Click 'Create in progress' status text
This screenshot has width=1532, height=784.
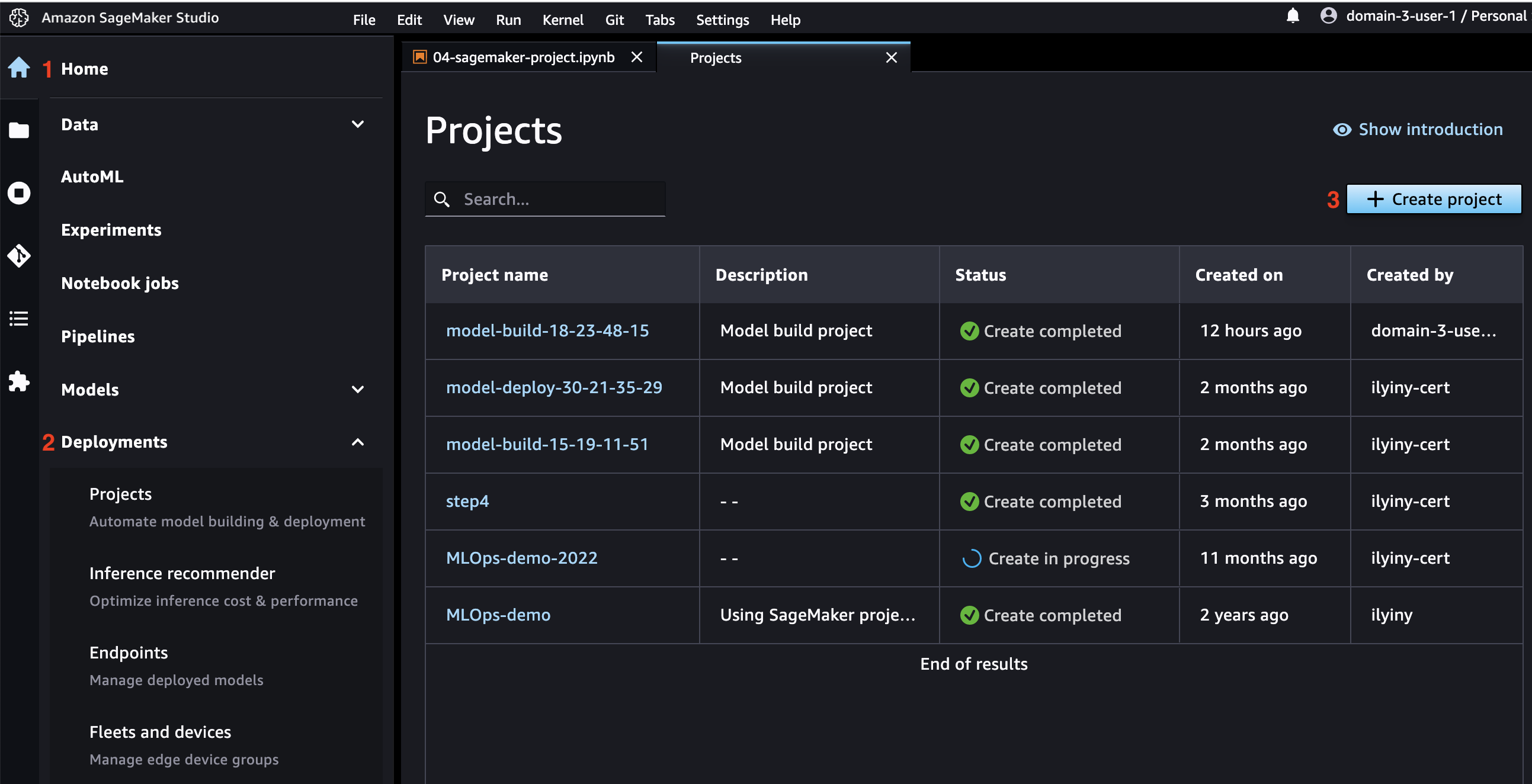tap(1059, 559)
